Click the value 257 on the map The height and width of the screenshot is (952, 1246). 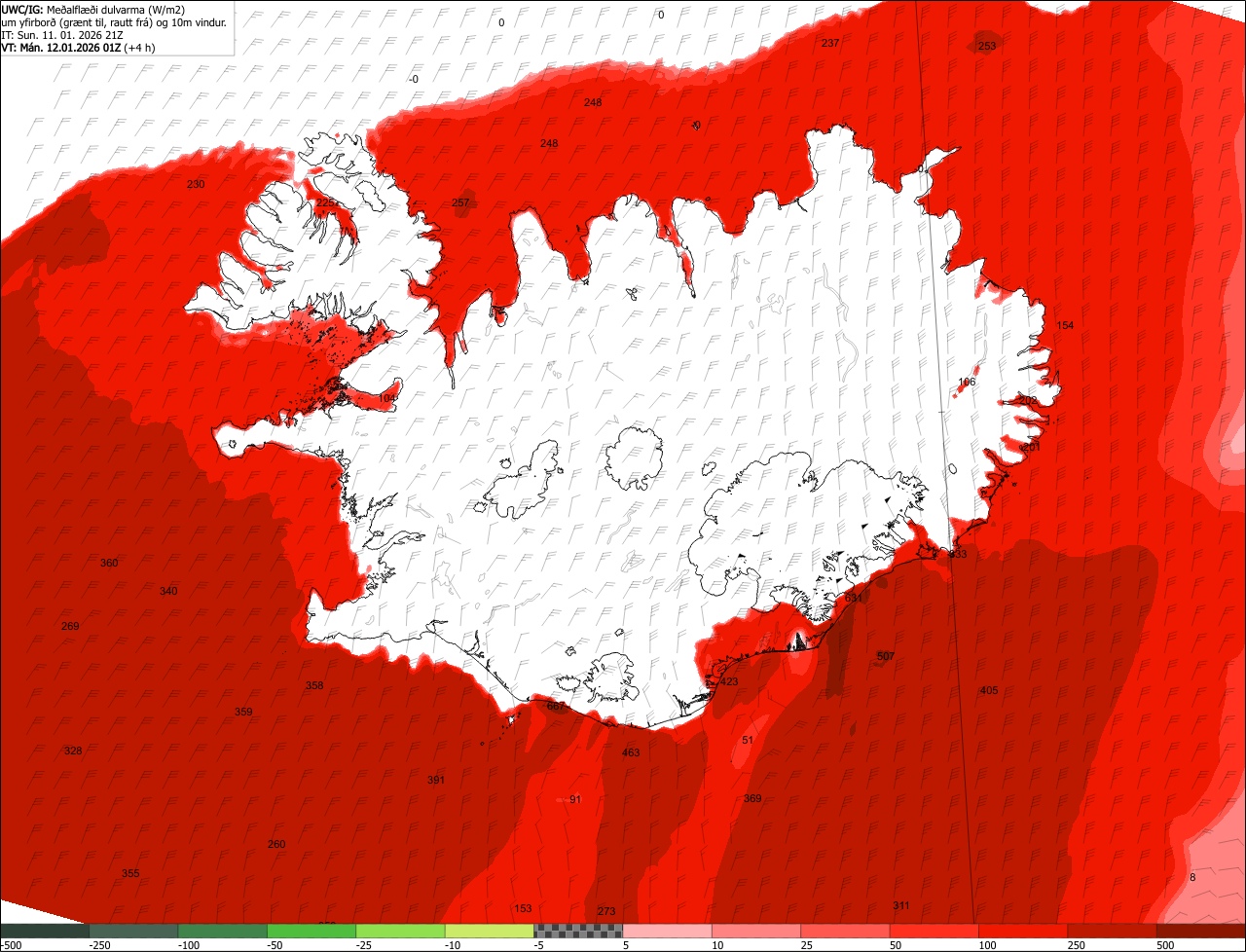pyautogui.click(x=461, y=203)
